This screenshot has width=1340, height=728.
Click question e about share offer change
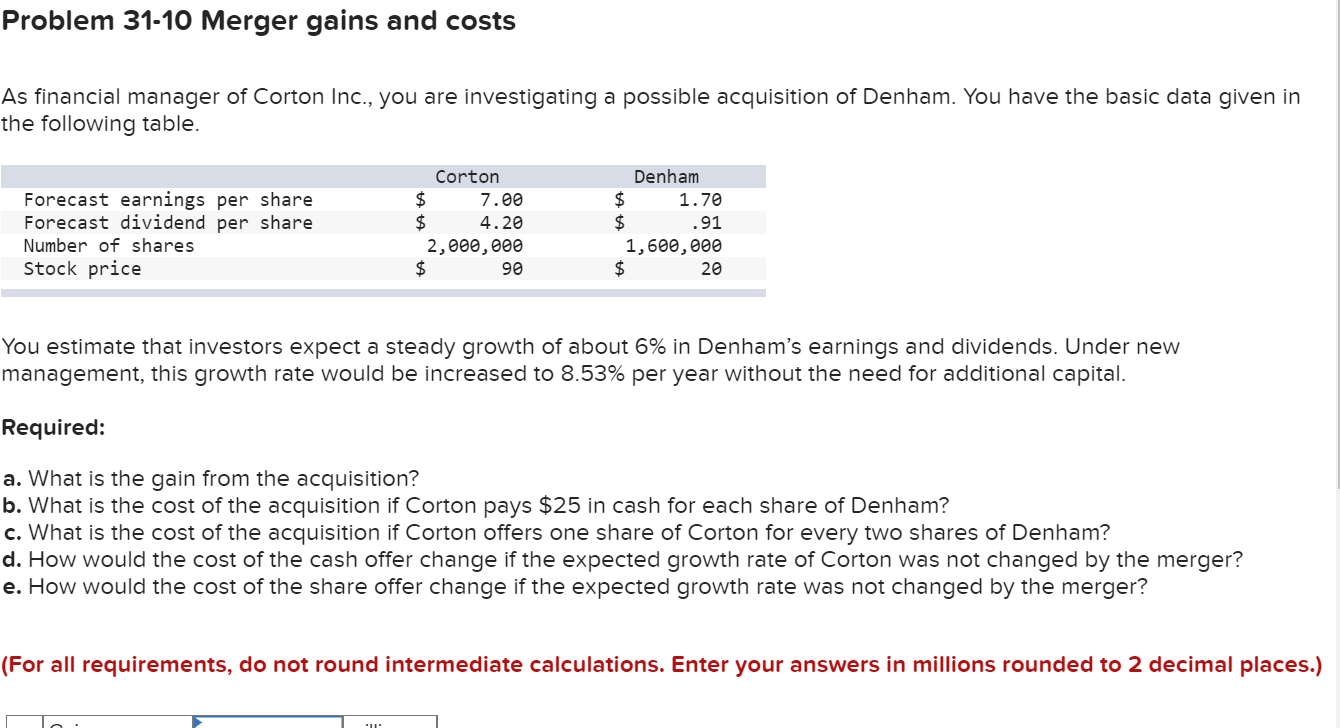click(x=575, y=587)
